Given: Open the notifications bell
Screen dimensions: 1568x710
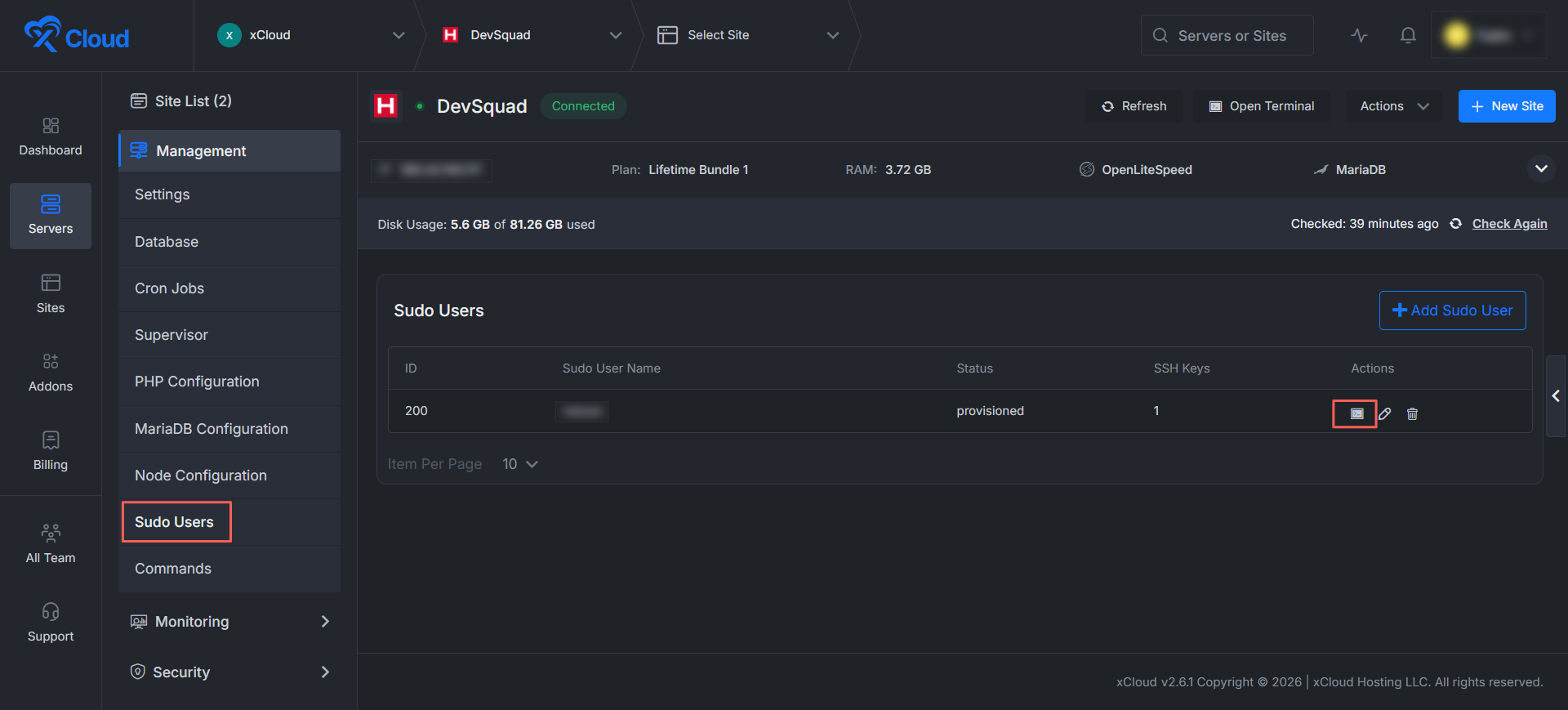Looking at the screenshot, I should 1408,35.
